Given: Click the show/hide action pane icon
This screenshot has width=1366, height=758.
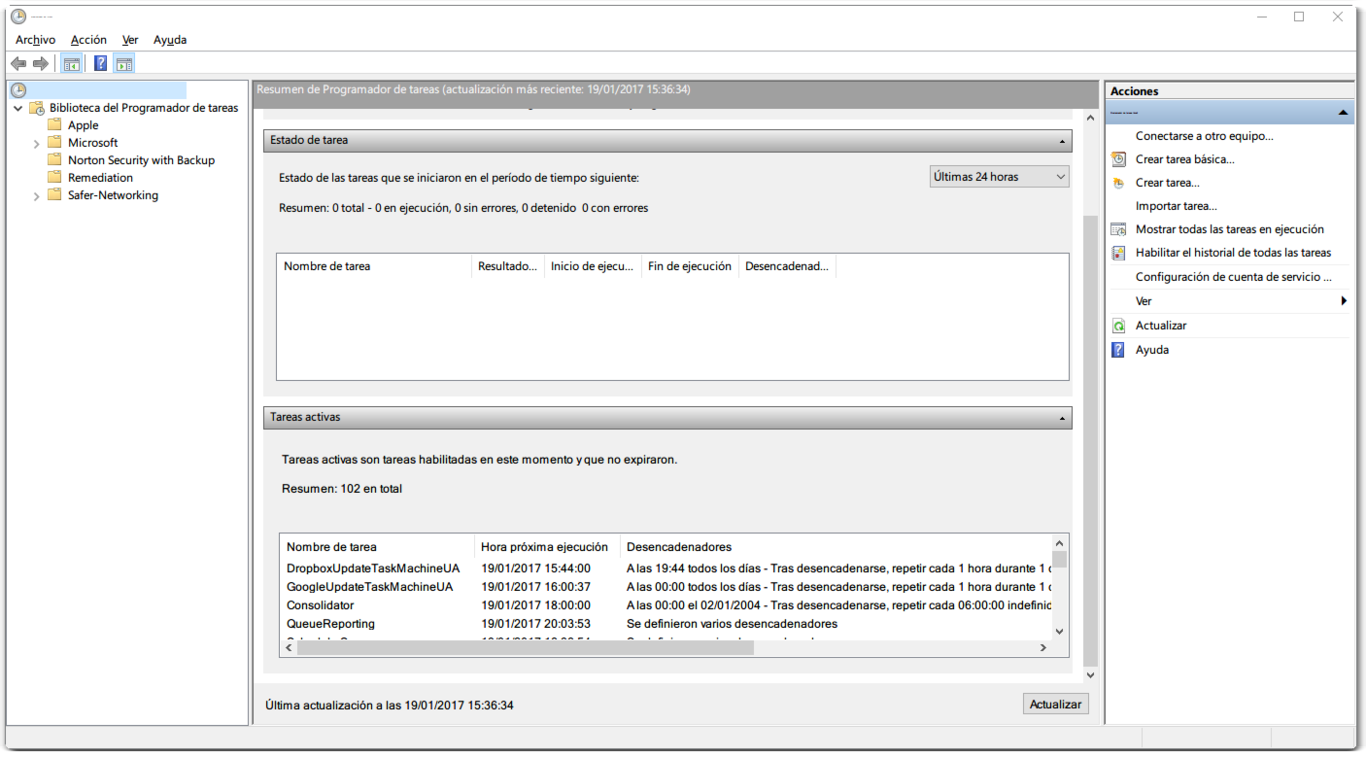Looking at the screenshot, I should 124,64.
